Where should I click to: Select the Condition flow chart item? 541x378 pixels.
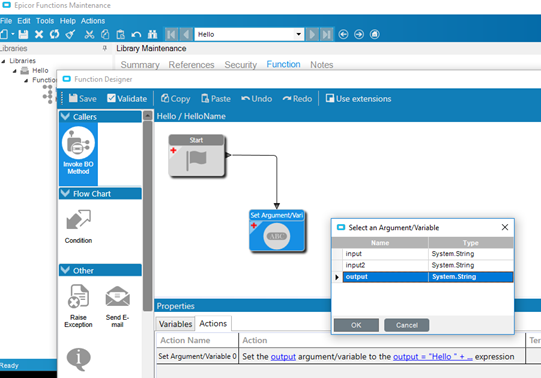point(78,226)
